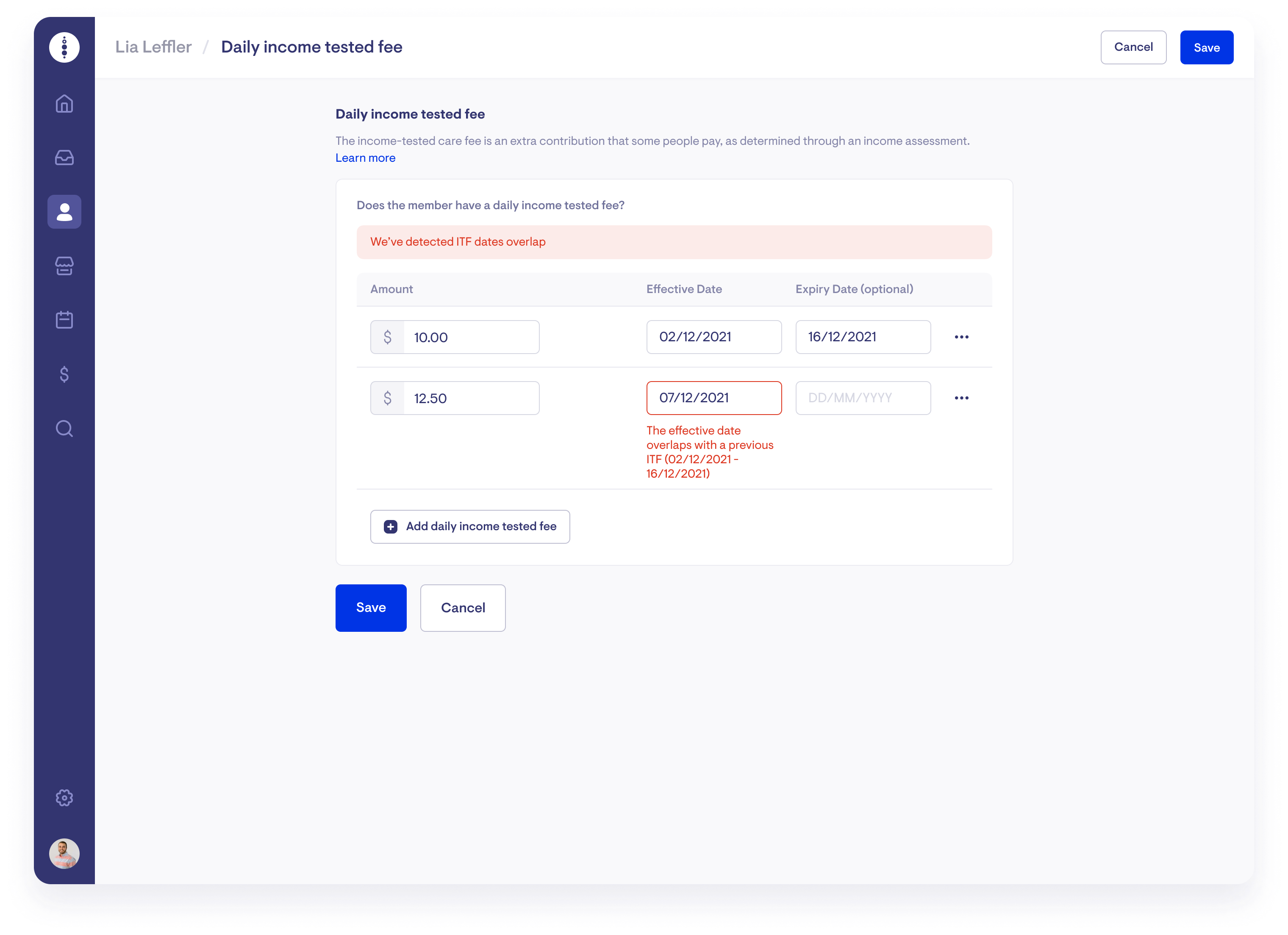Click the 'Does the member have' question text

tap(490, 205)
